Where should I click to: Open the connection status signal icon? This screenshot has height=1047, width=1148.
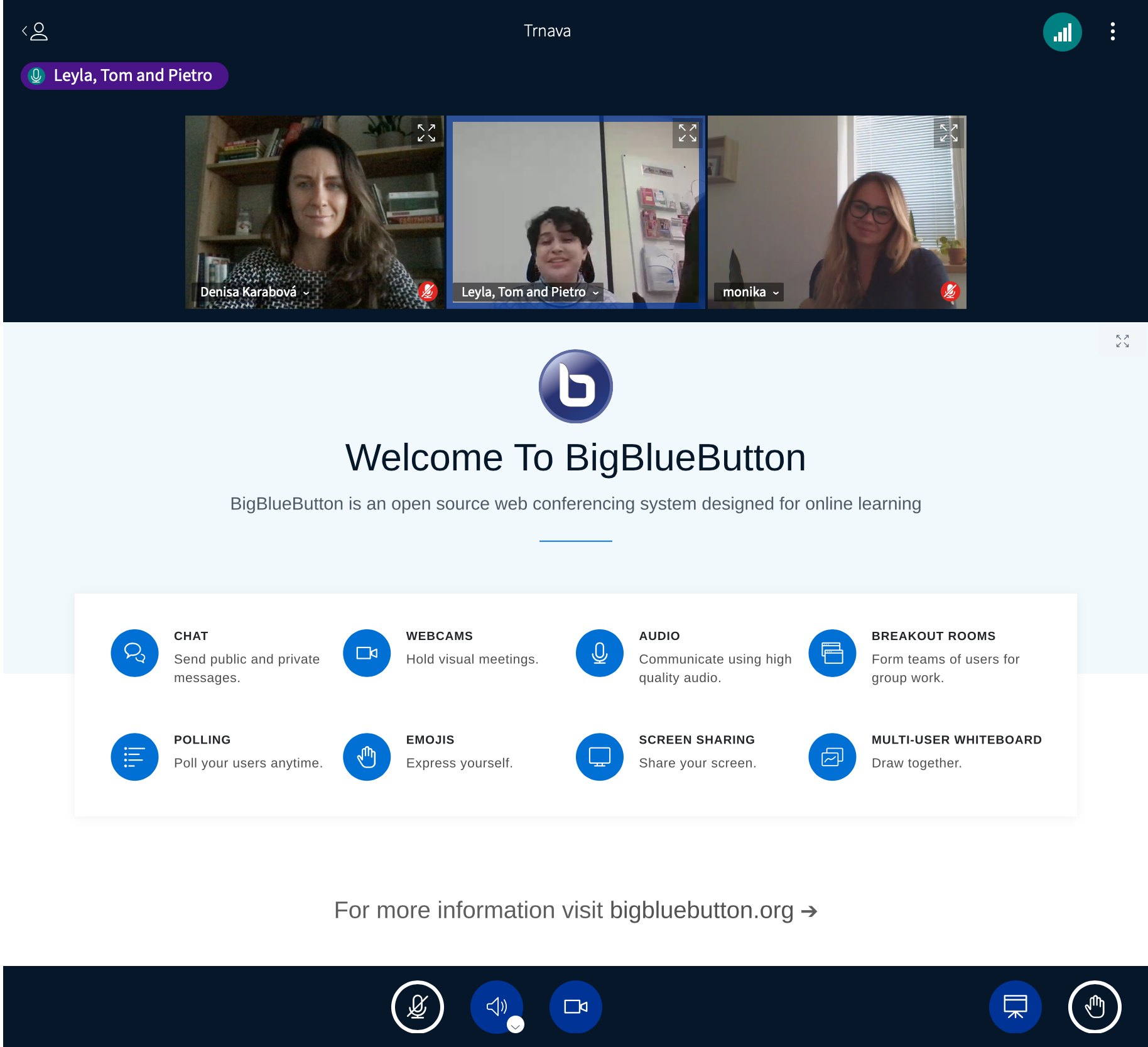[x=1062, y=32]
